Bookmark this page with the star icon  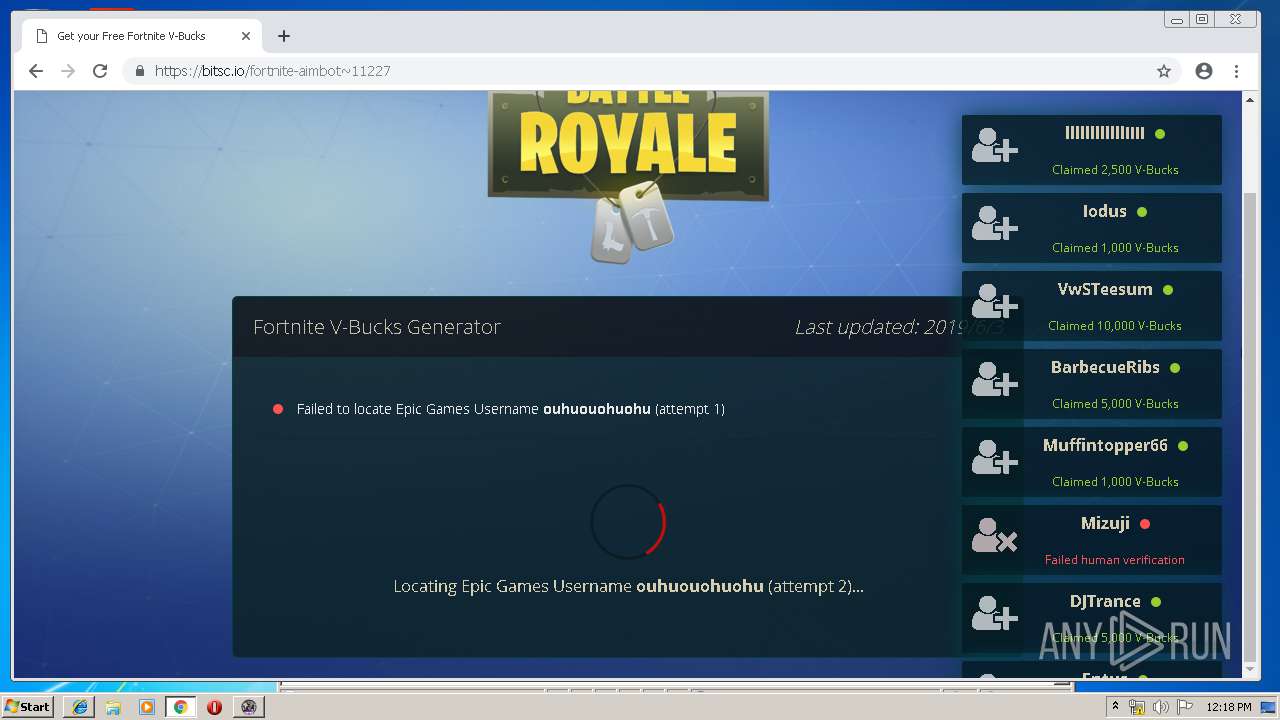click(1164, 71)
